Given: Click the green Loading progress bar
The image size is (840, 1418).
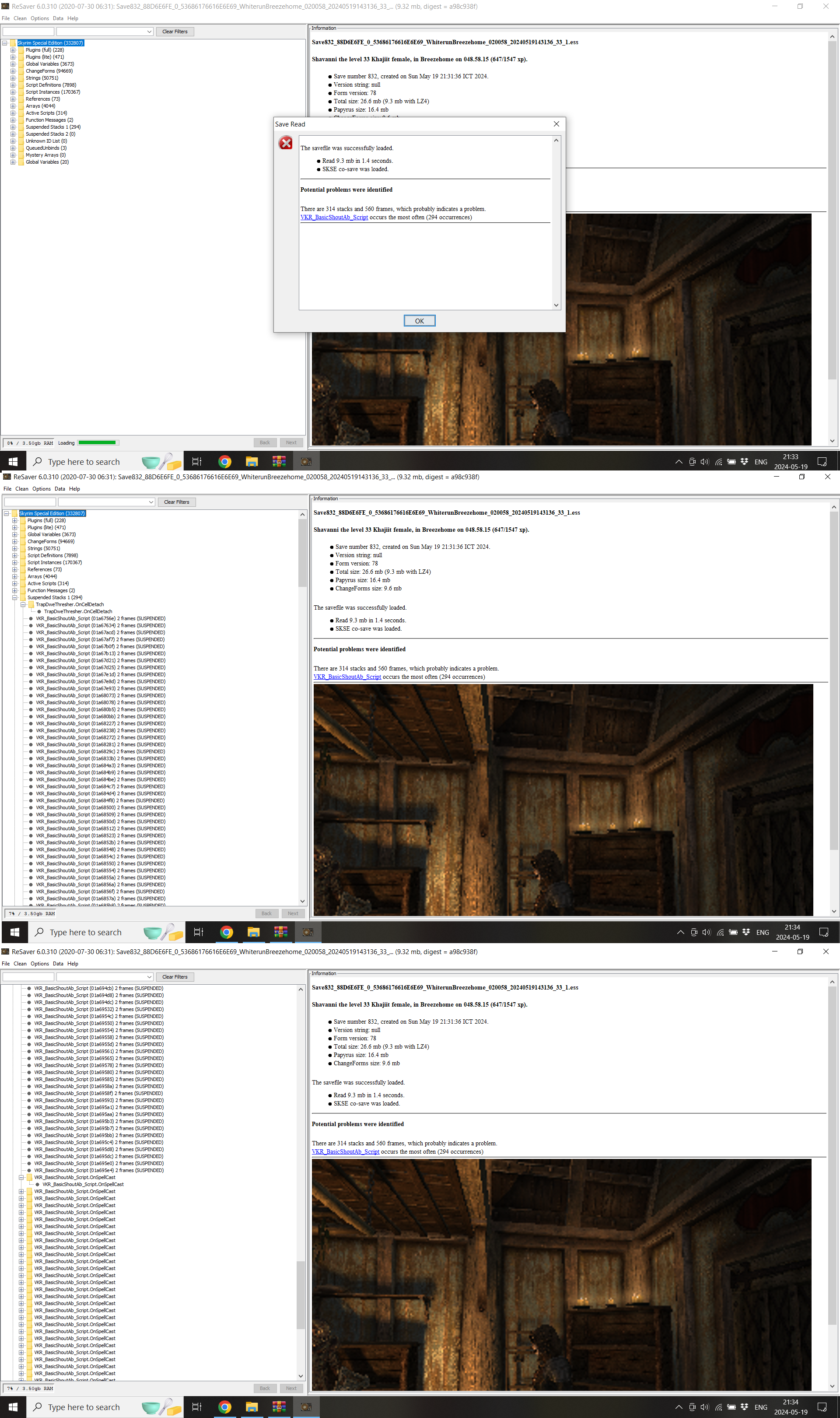Looking at the screenshot, I should 98,442.
